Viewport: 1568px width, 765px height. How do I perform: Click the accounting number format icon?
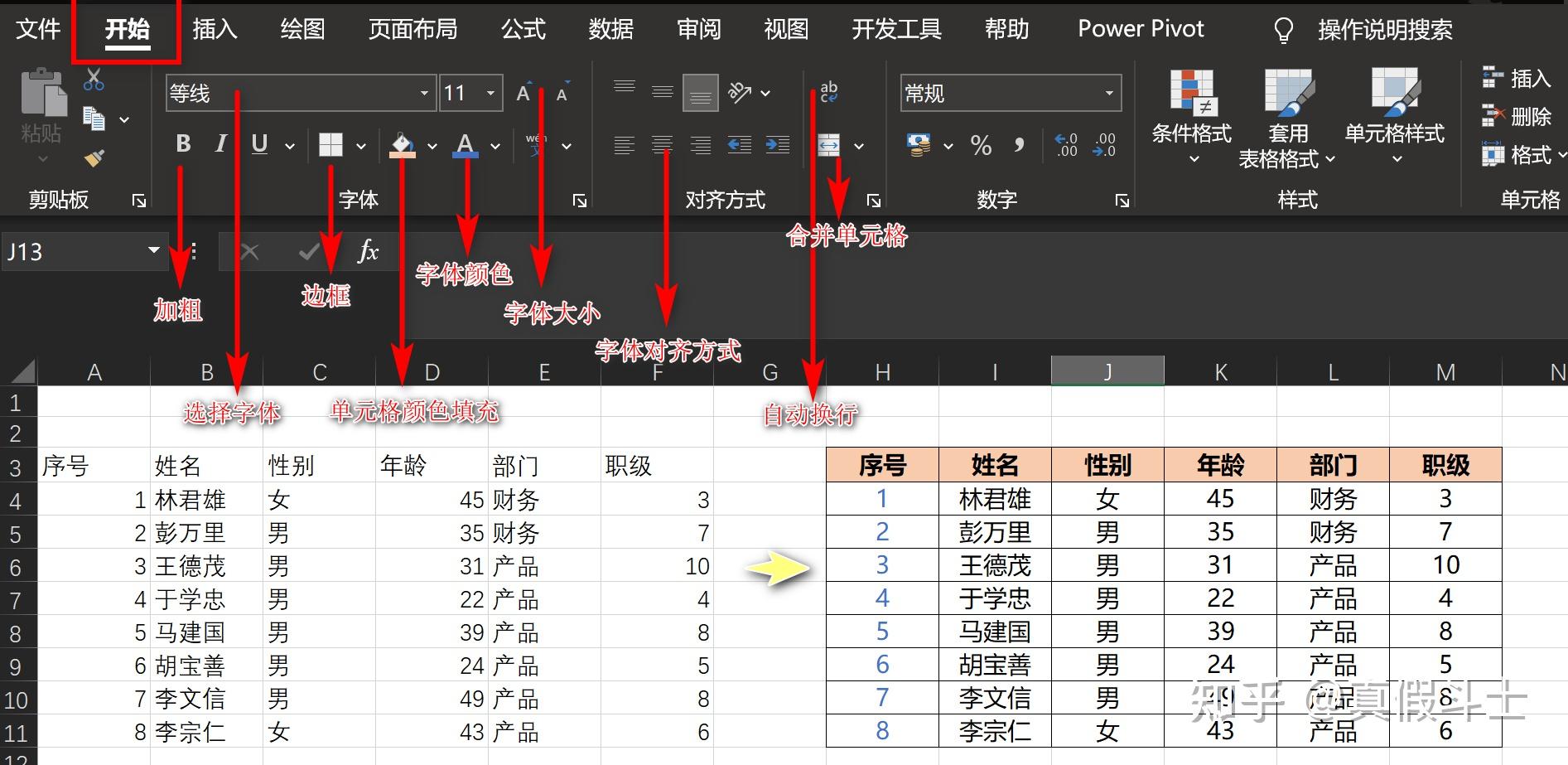919,146
